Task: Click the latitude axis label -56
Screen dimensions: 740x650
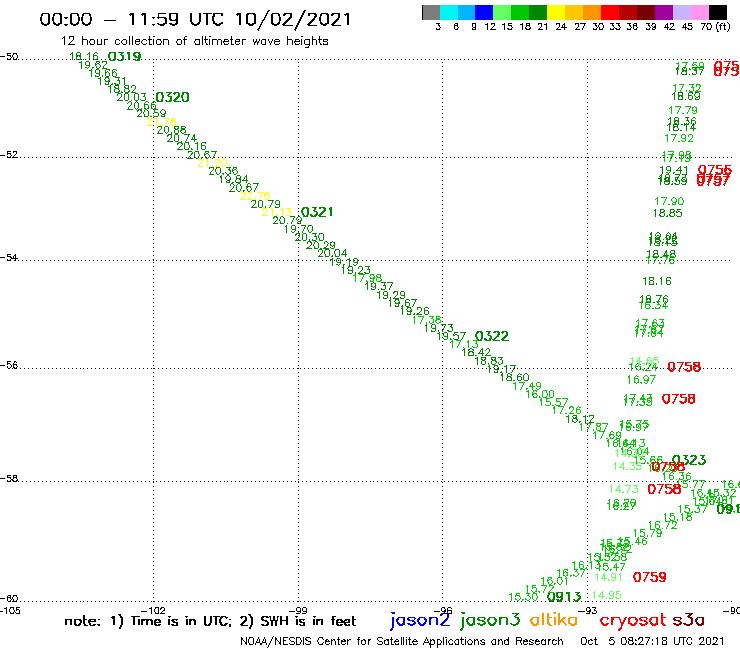Action: [x=9, y=365]
